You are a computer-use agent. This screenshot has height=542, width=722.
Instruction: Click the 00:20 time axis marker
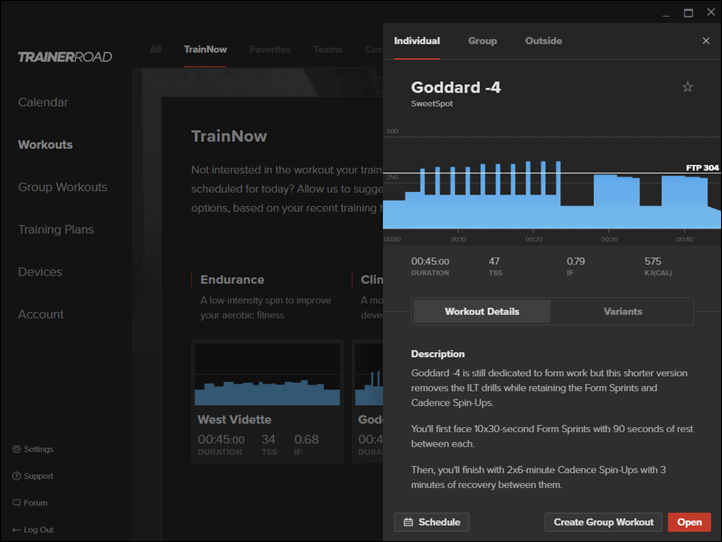534,239
